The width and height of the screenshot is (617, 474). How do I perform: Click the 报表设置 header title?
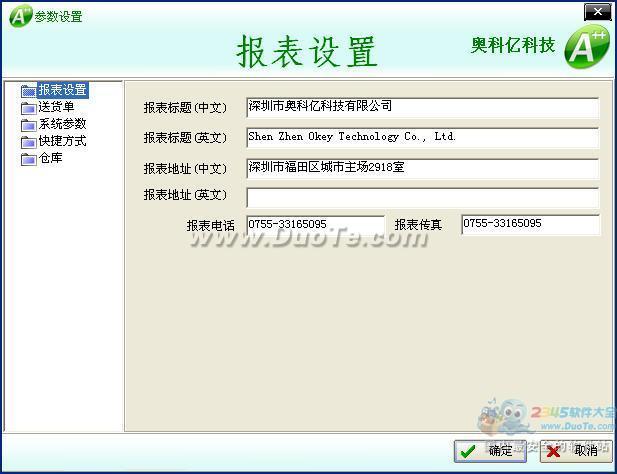tap(307, 52)
